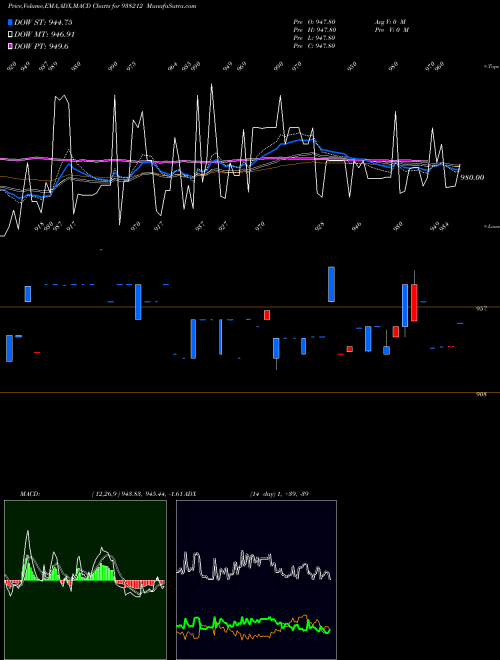
Task: Click the 'Avg V: 0 M' value
Action: click(x=390, y=22)
